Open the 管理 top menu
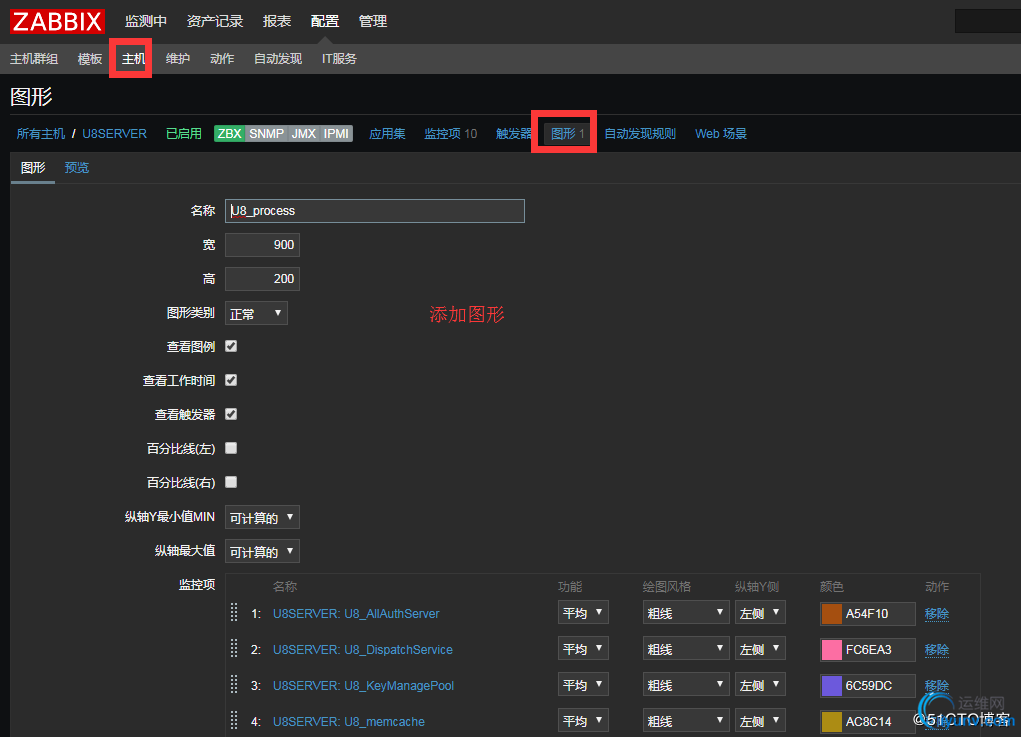1021x737 pixels. tap(373, 21)
